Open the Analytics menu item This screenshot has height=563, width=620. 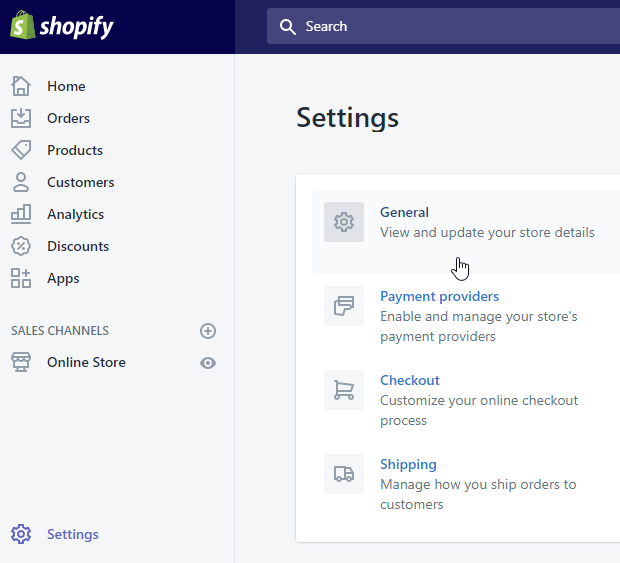coord(76,214)
